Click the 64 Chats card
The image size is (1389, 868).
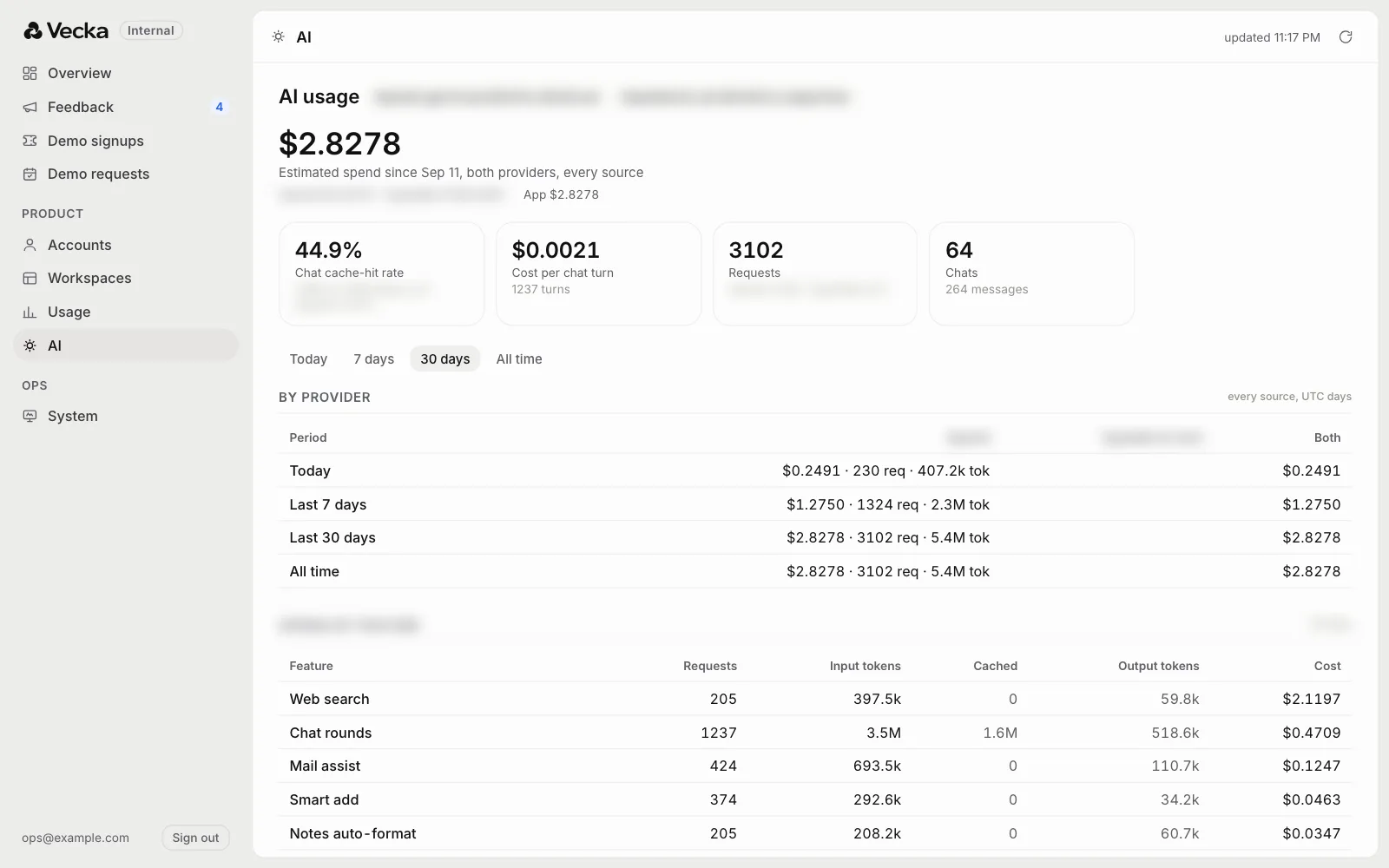pyautogui.click(x=1031, y=273)
